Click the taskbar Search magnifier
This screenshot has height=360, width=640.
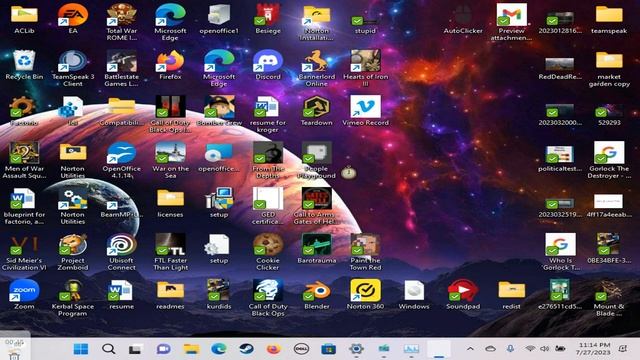(x=108, y=349)
